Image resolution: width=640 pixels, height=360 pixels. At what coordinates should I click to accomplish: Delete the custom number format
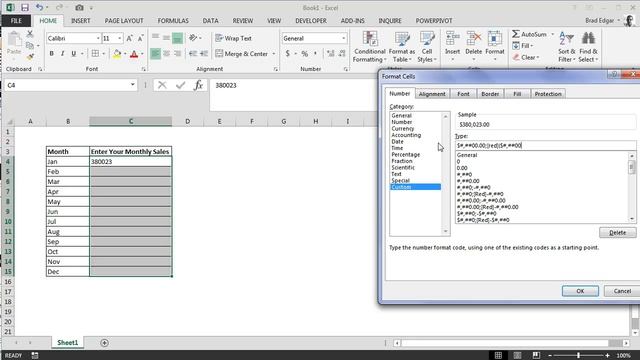[618, 233]
